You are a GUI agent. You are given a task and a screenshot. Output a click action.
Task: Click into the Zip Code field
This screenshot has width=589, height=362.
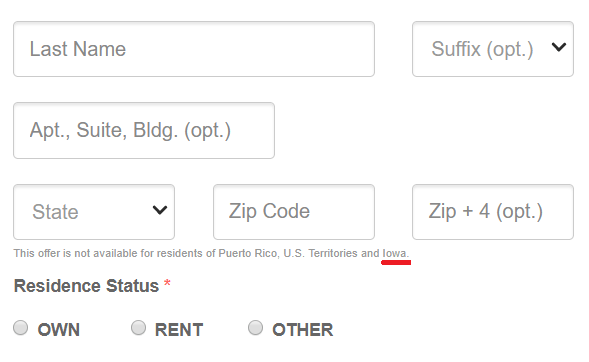pyautogui.click(x=294, y=212)
